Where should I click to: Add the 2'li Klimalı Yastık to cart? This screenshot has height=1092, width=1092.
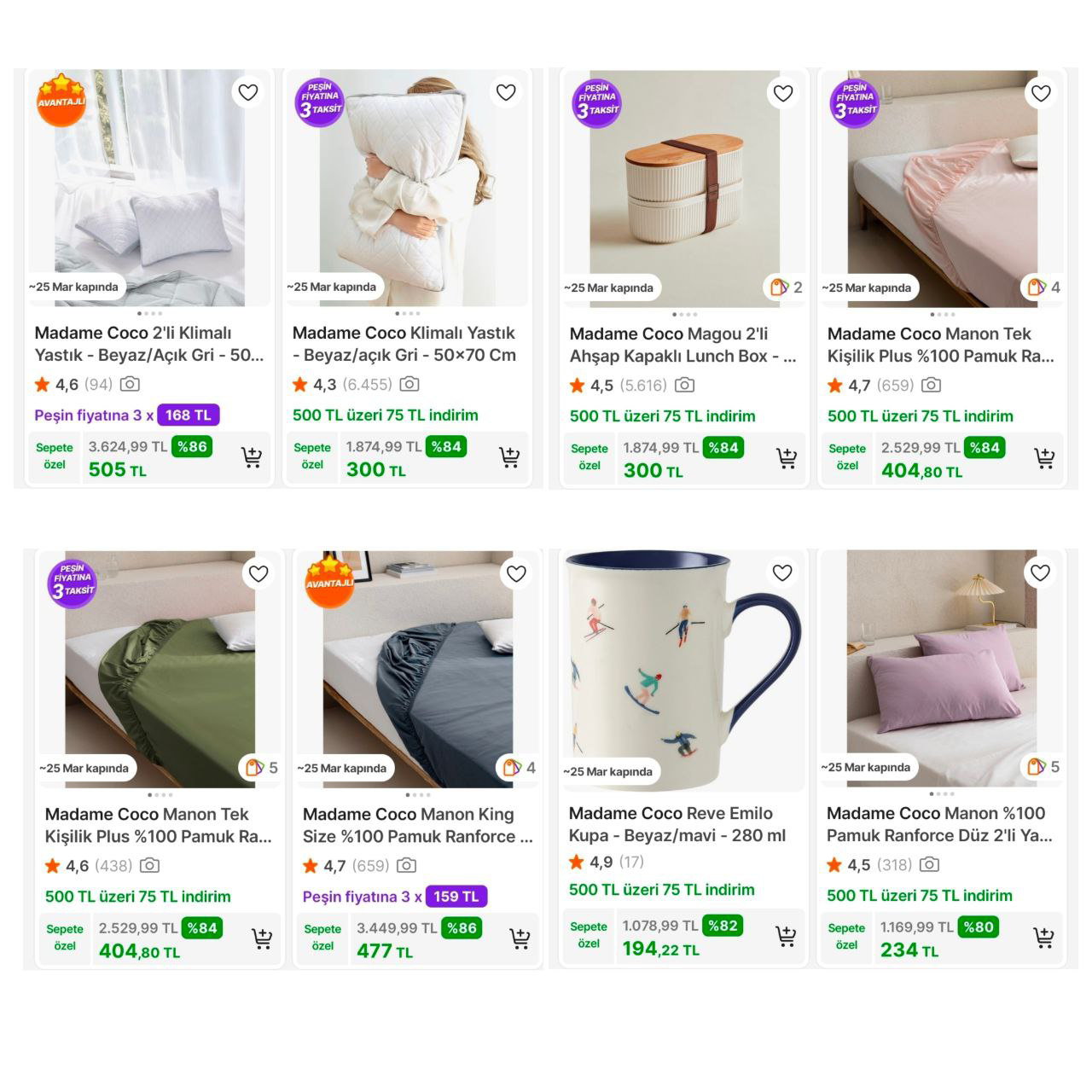252,458
